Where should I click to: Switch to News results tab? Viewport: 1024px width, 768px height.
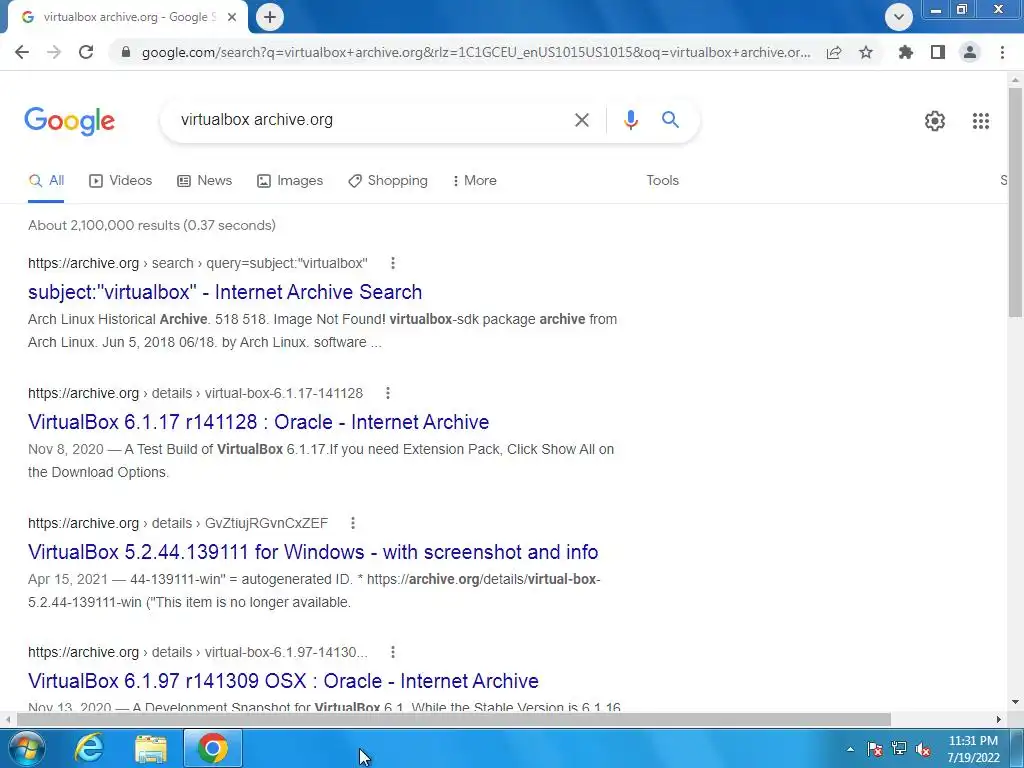[204, 181]
